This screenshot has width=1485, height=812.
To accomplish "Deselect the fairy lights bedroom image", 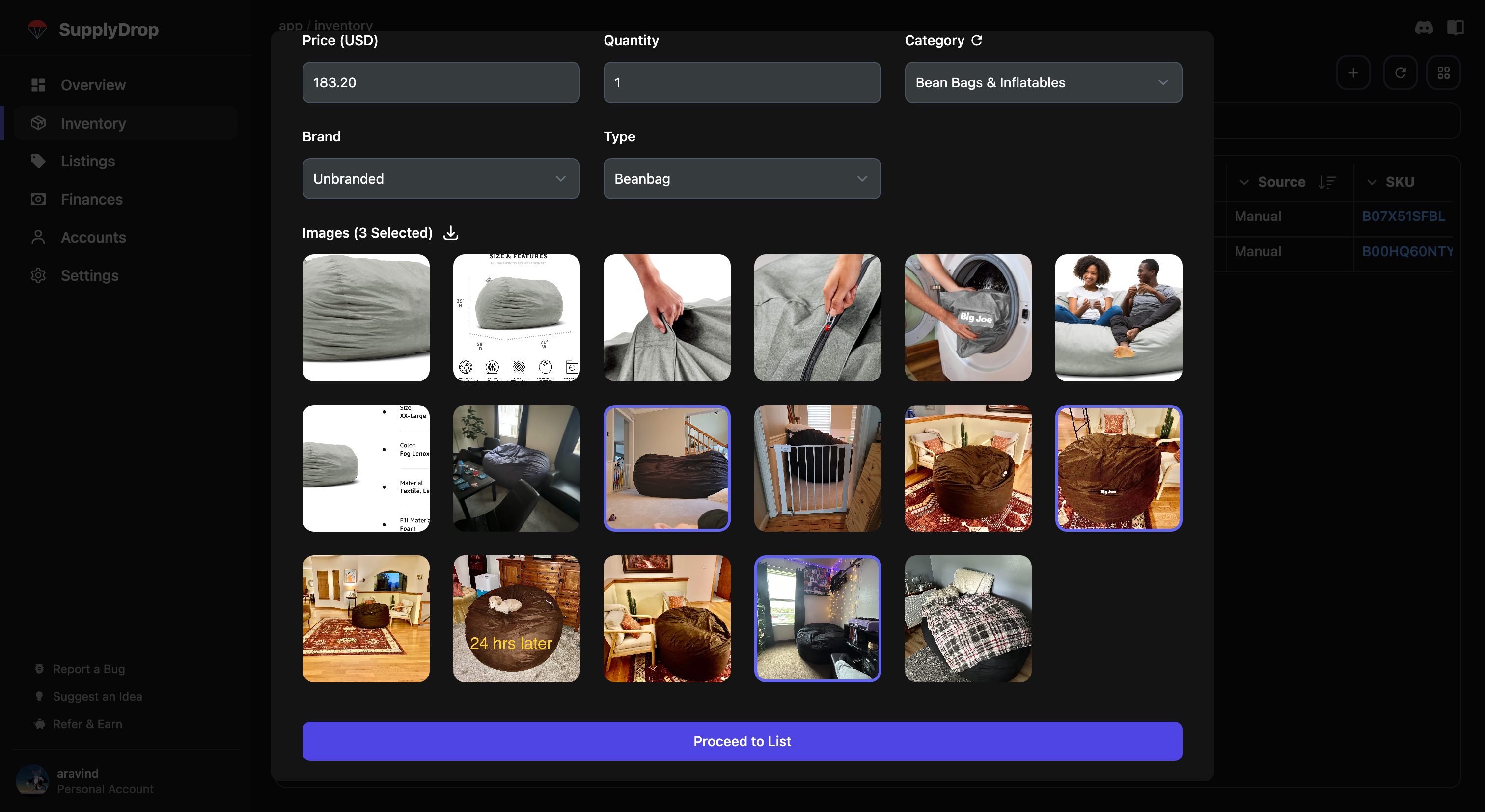I will (817, 619).
